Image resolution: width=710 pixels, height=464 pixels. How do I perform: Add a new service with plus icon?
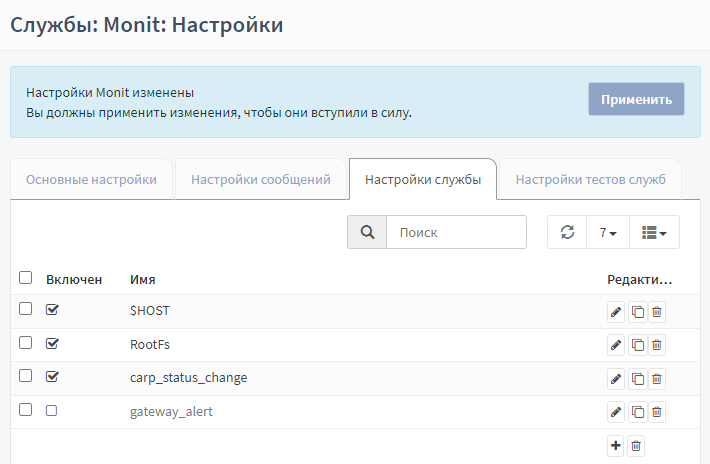616,446
